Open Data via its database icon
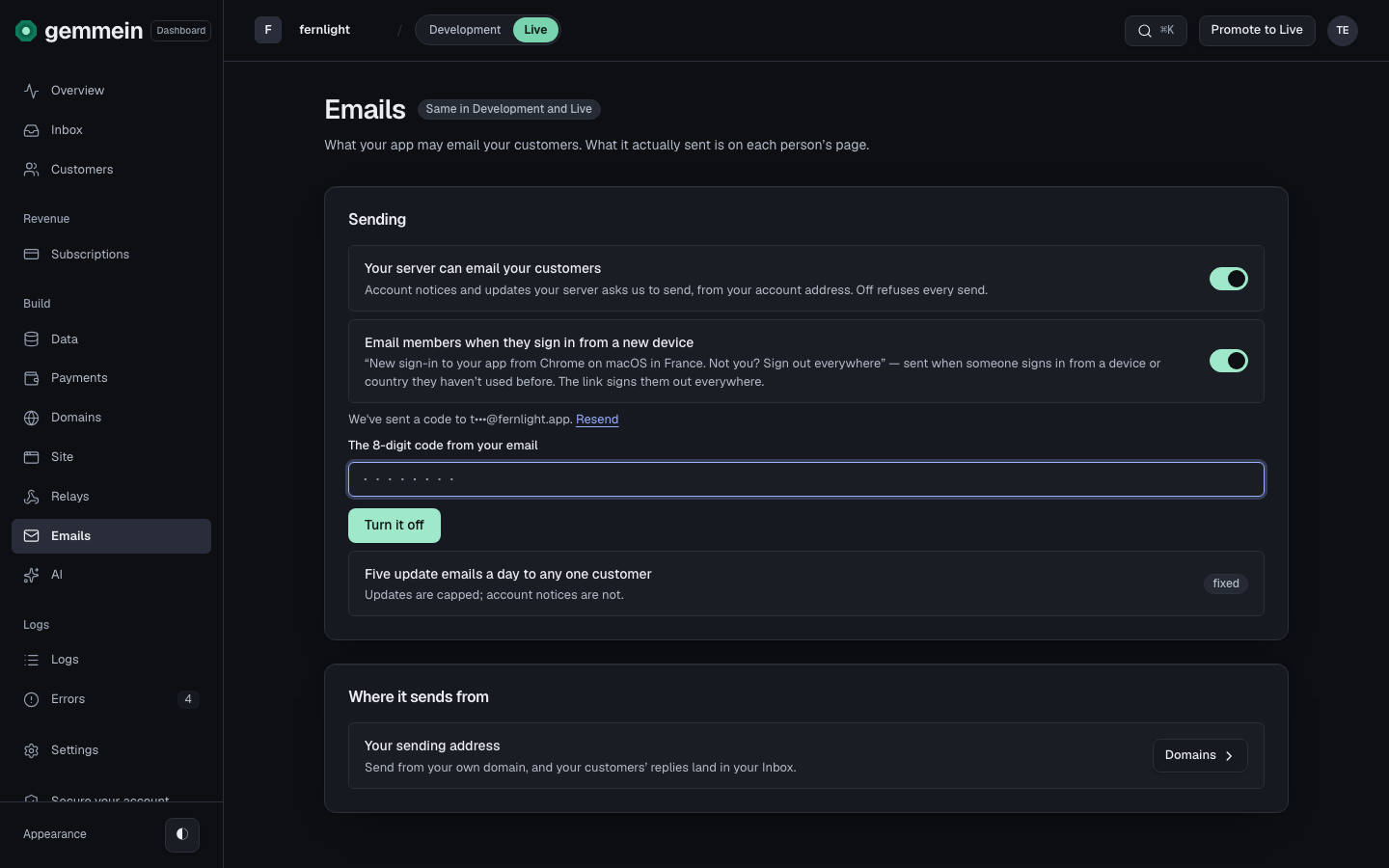 (x=32, y=339)
